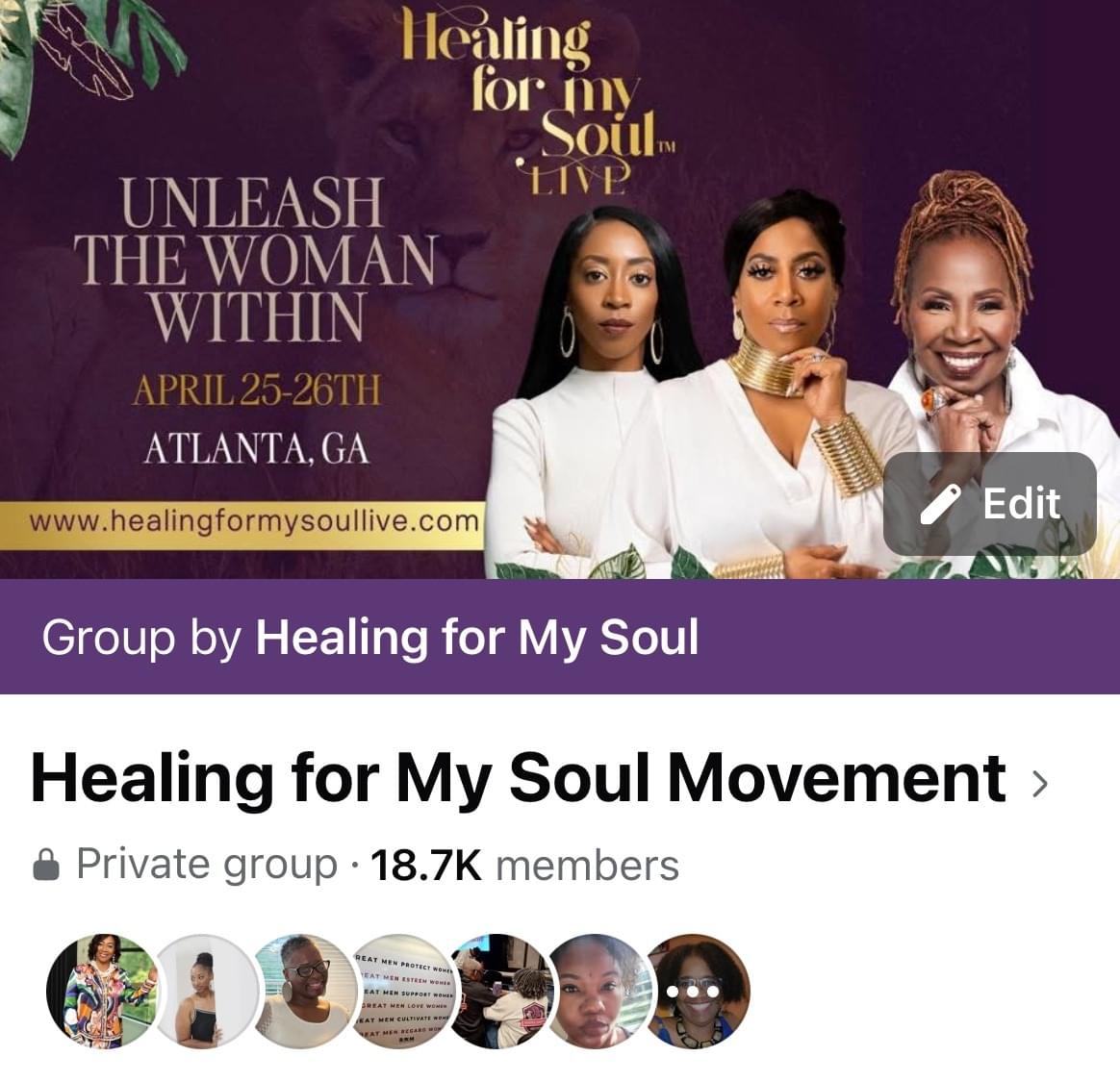Open the Healing for My Soul page link
Viewport: 1120px width, 1082px height.
coord(477,637)
